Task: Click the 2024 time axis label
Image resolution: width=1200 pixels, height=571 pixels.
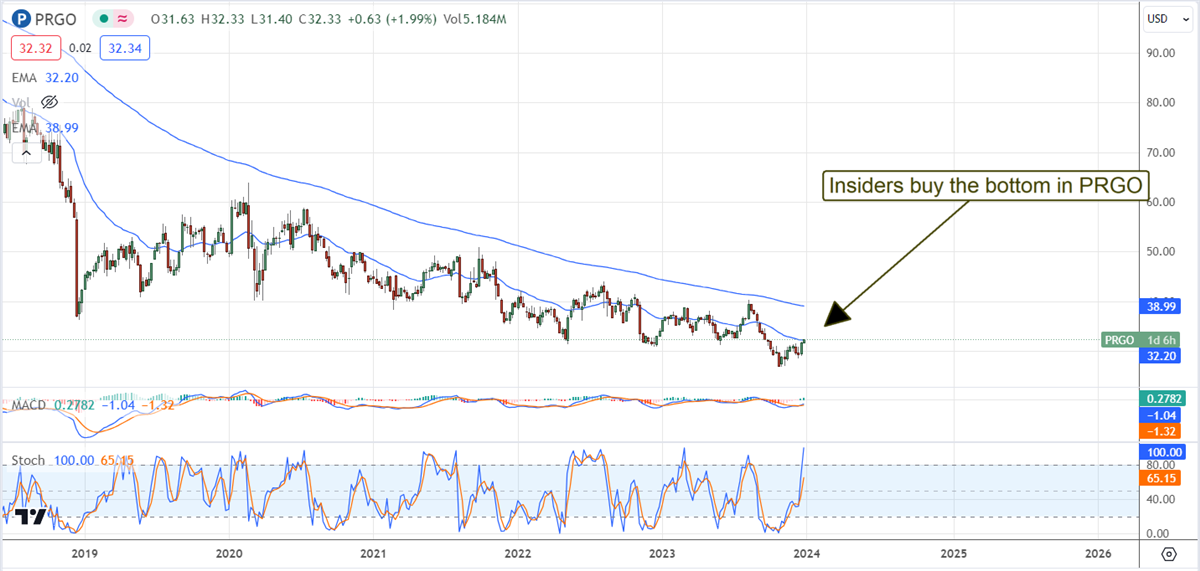Action: tap(806, 552)
